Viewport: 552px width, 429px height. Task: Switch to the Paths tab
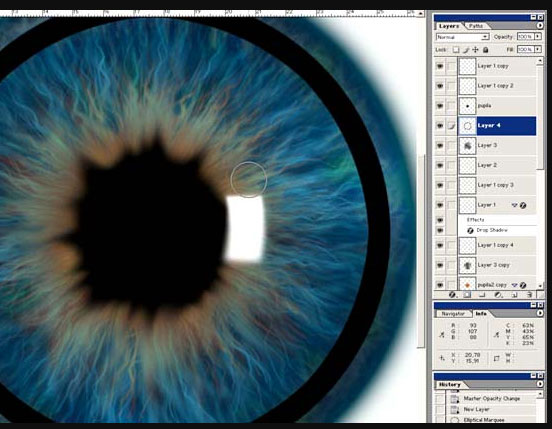pyautogui.click(x=476, y=26)
